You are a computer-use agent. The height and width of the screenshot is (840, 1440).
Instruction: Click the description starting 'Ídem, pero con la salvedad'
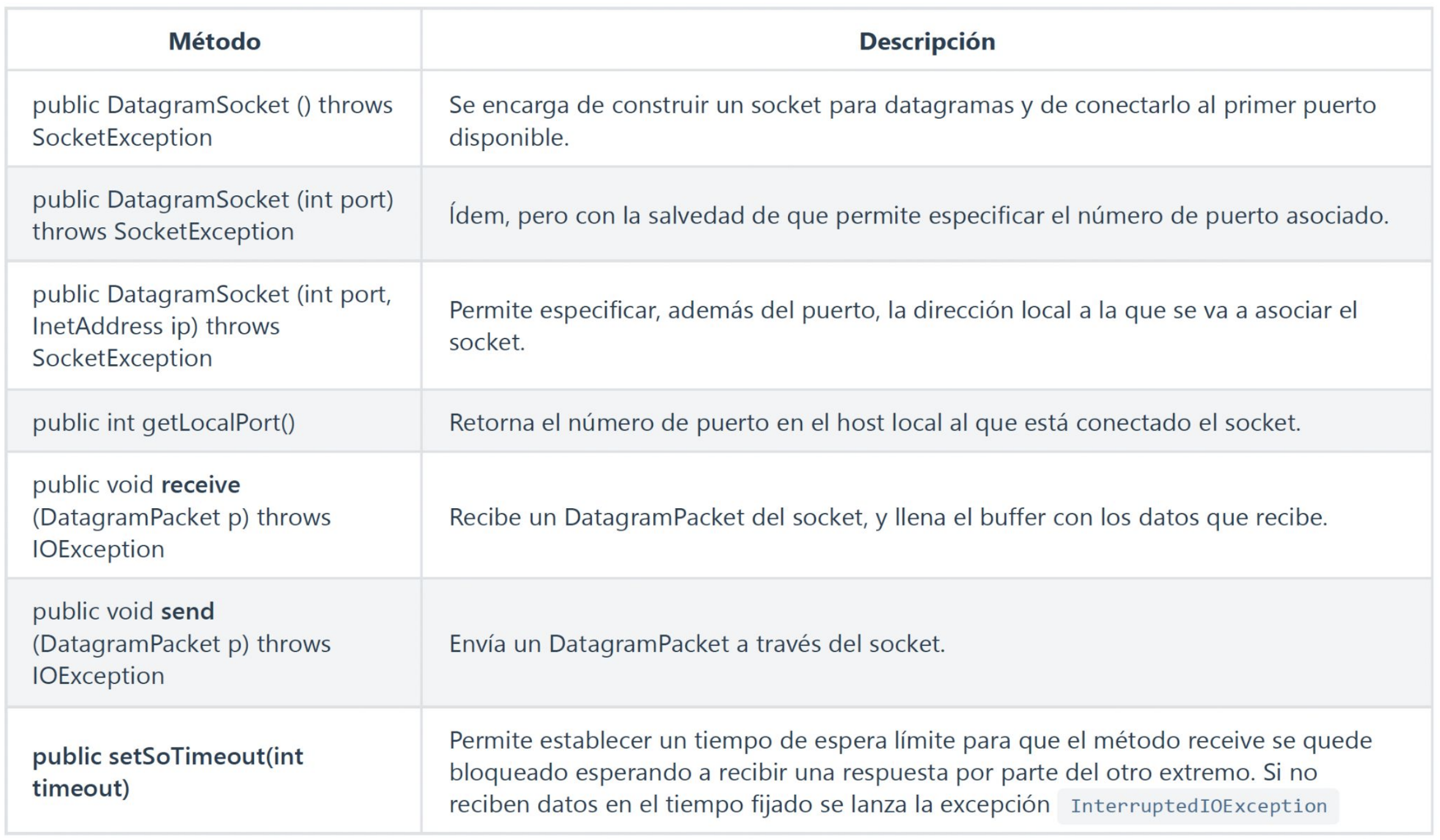tap(927, 215)
